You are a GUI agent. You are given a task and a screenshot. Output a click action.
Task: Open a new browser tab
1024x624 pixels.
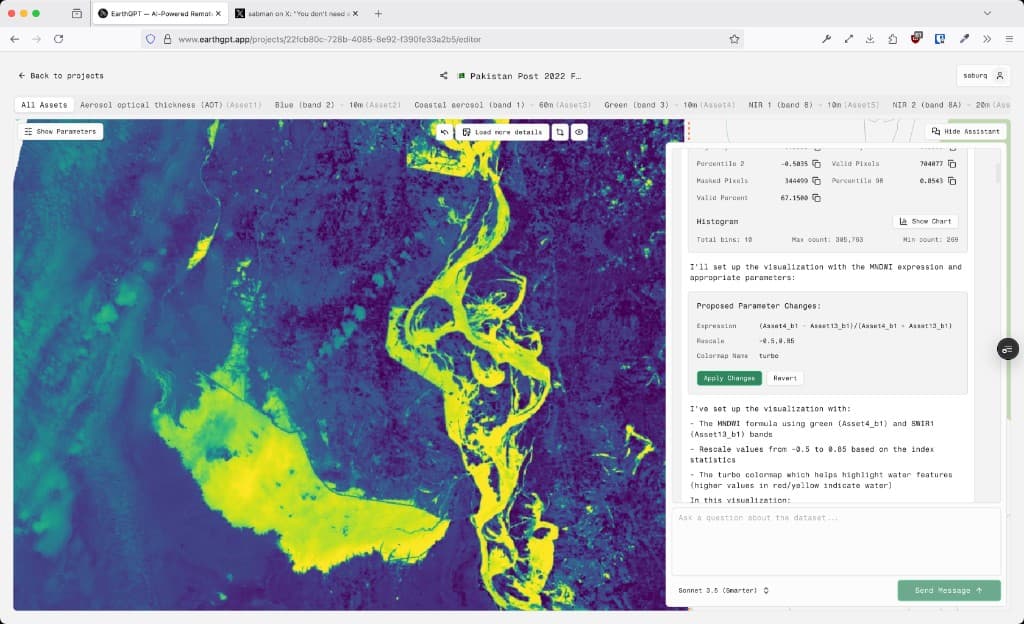point(378,13)
